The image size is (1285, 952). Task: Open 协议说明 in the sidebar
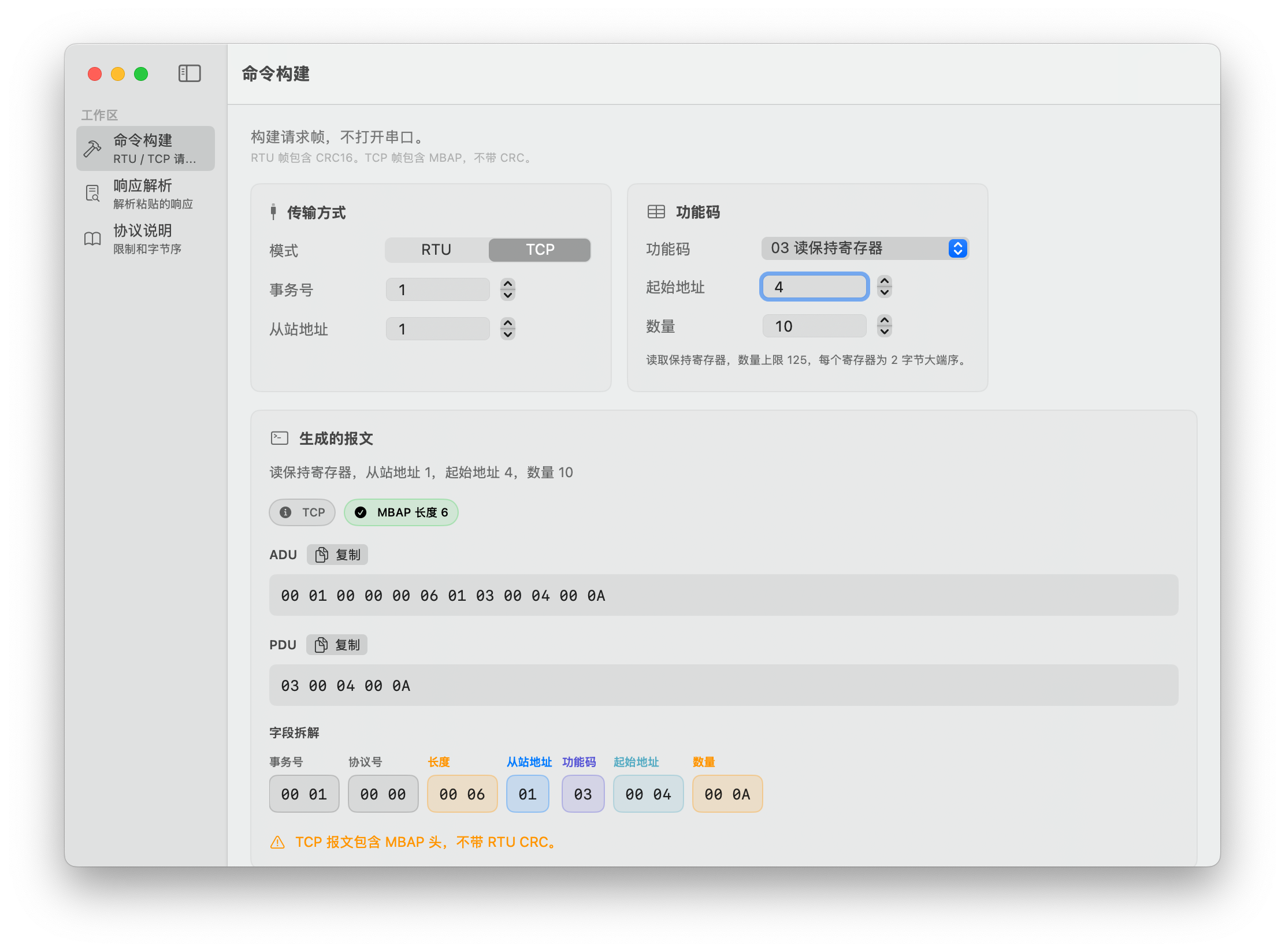coord(146,239)
